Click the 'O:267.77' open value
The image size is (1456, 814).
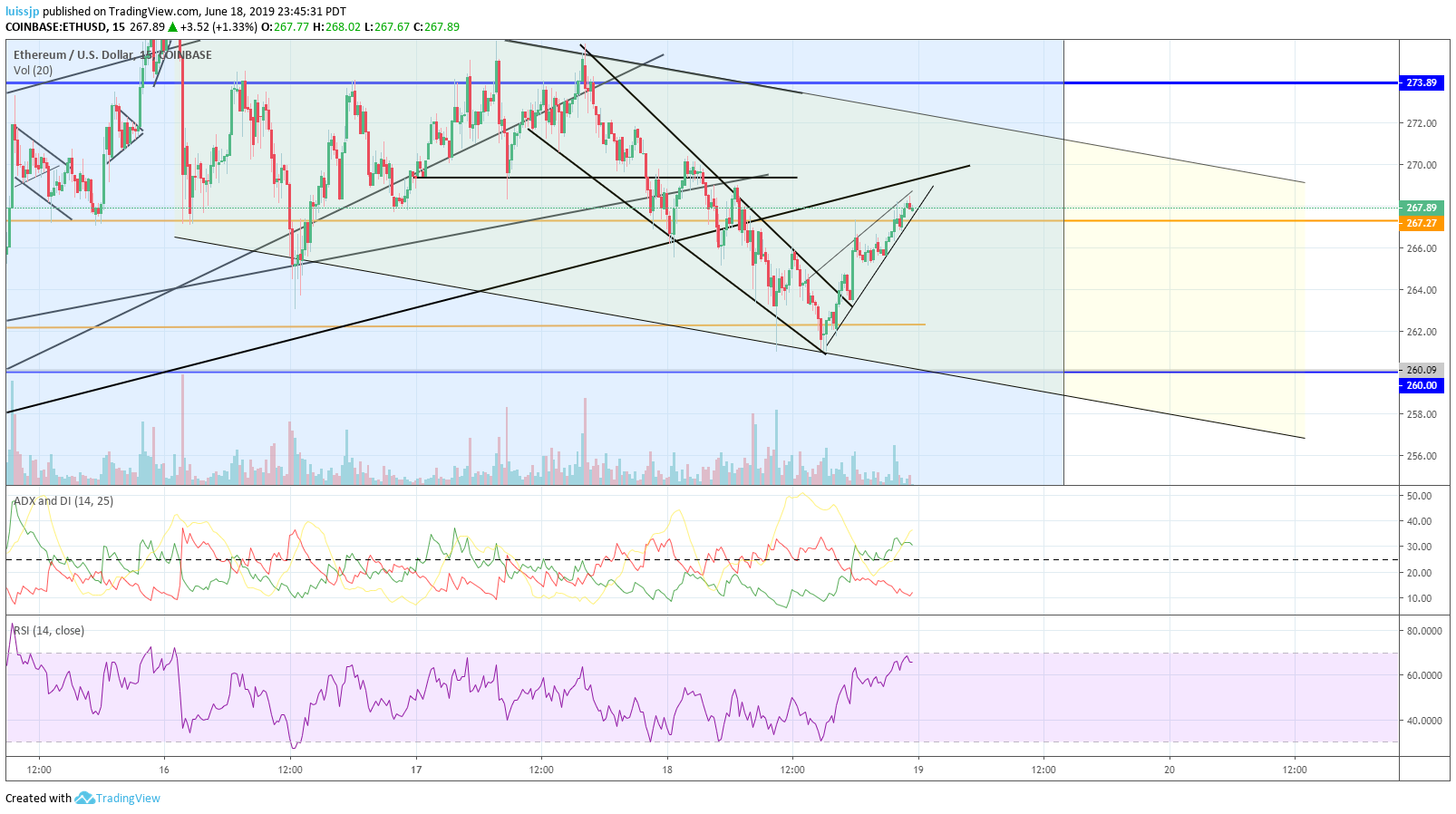pos(286,26)
